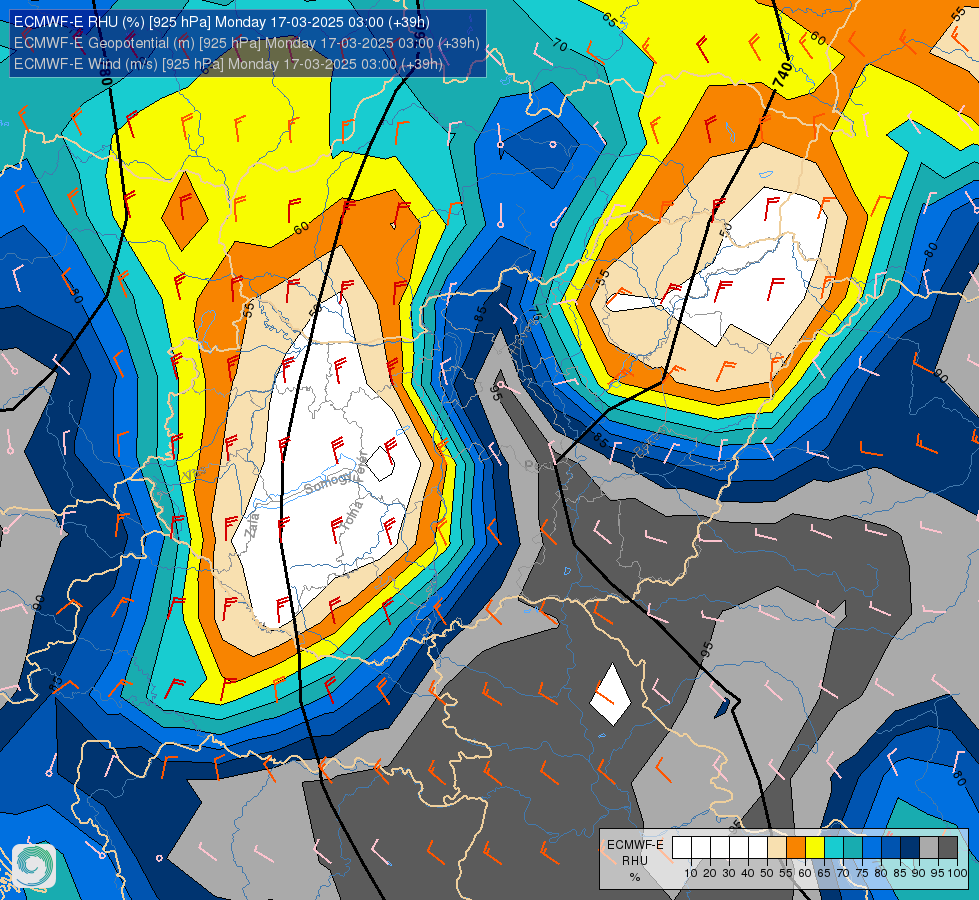Click the swirl logo icon in the corner

[34, 866]
